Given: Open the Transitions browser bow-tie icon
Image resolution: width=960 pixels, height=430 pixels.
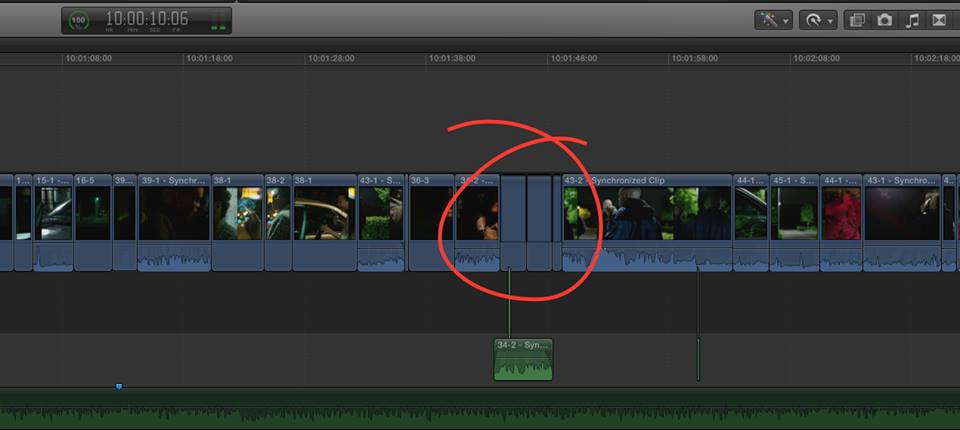Looking at the screenshot, I should coord(939,20).
